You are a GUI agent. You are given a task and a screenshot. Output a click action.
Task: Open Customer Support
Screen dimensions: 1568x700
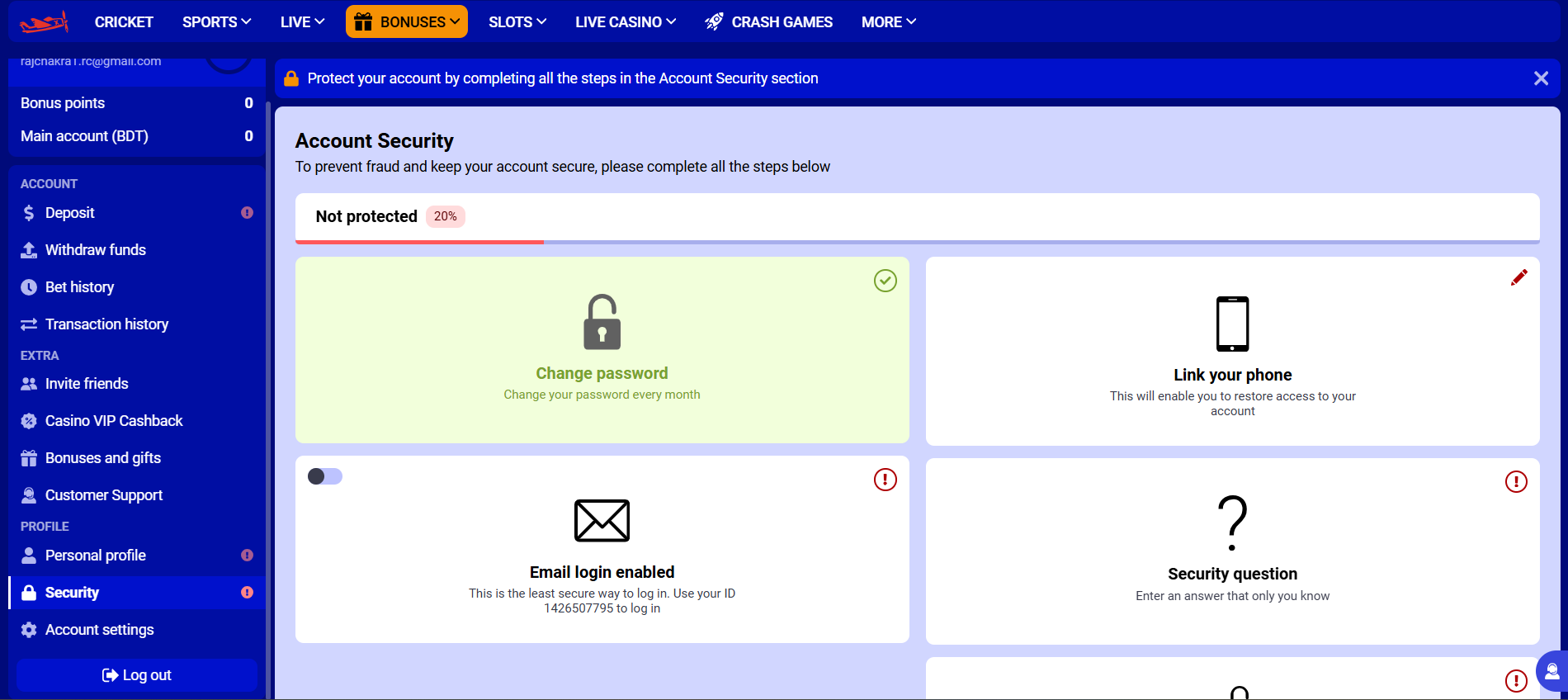[137, 495]
